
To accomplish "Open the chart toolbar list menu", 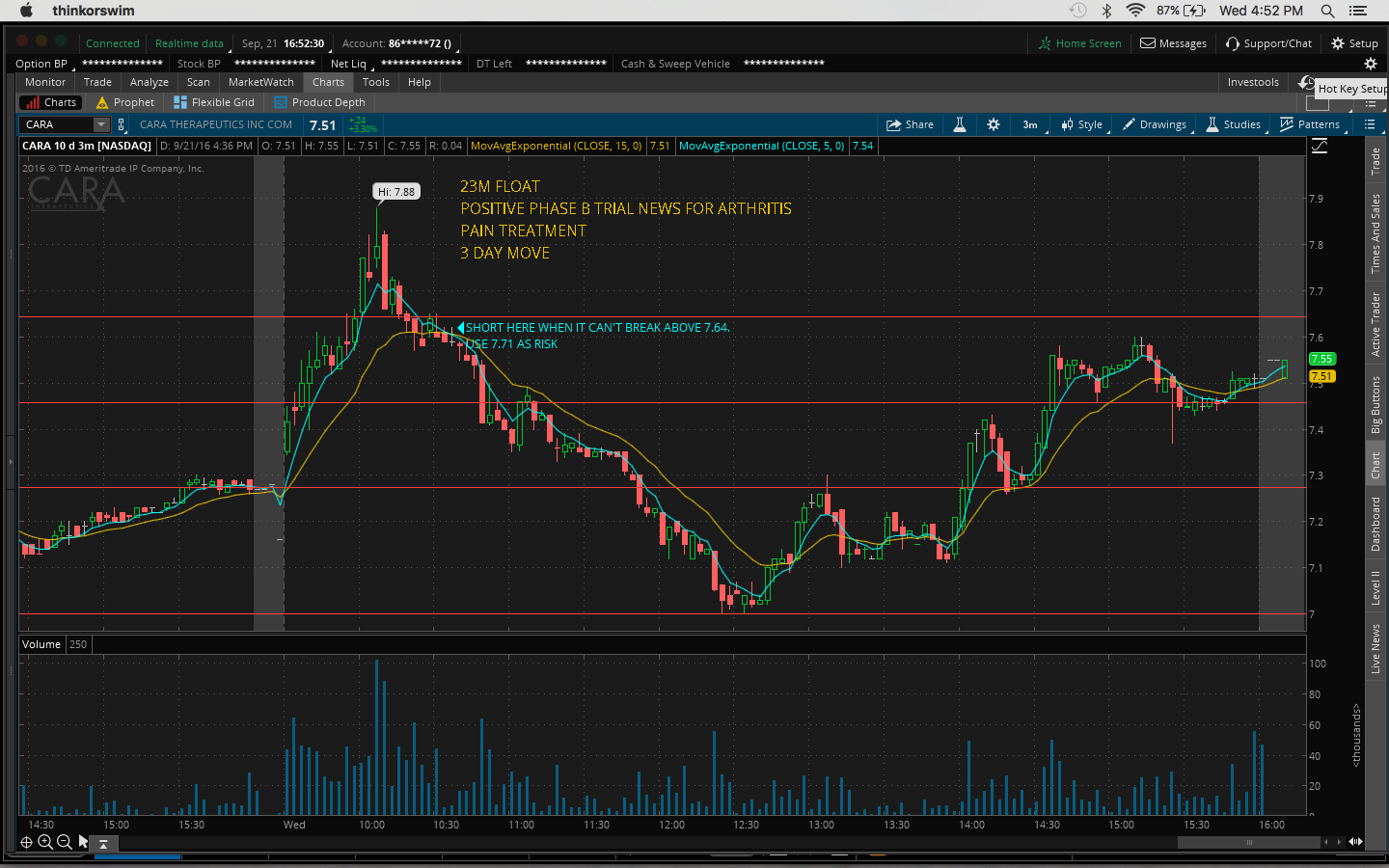I will click(1370, 124).
